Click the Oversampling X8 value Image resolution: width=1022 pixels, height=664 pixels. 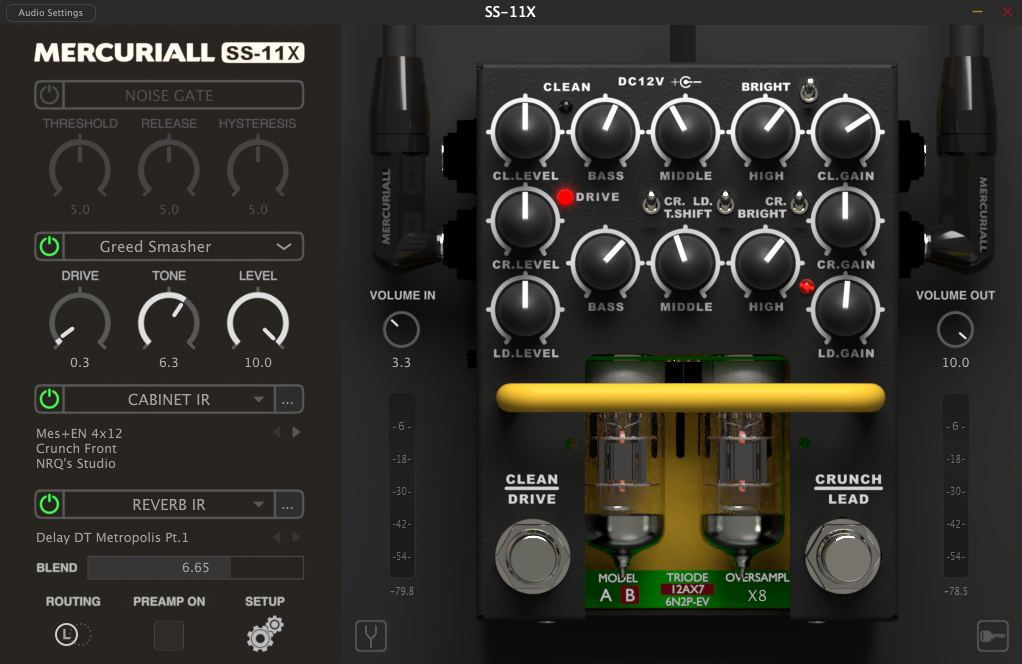coord(757,596)
